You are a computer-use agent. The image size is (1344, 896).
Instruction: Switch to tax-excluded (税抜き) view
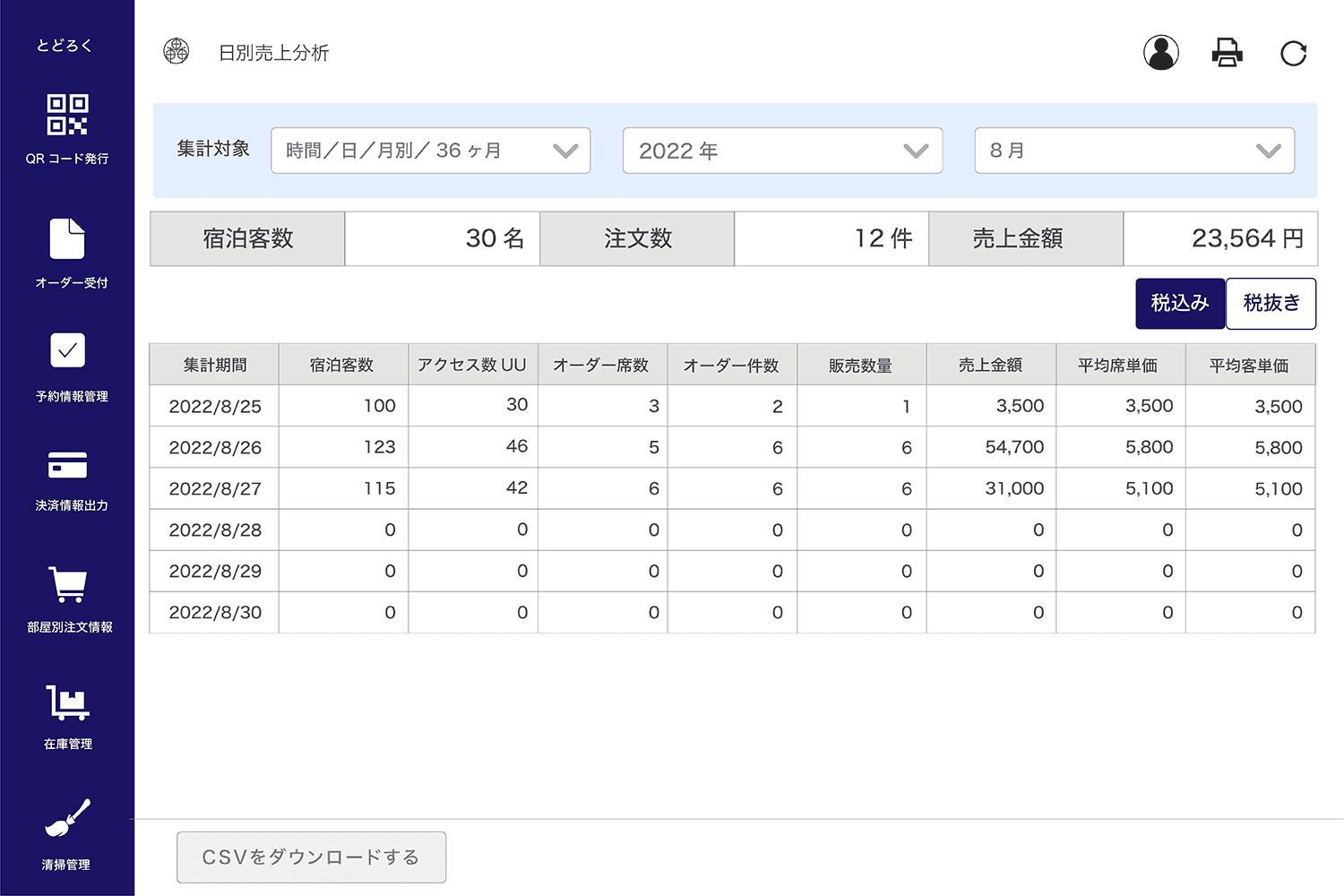pyautogui.click(x=1271, y=304)
